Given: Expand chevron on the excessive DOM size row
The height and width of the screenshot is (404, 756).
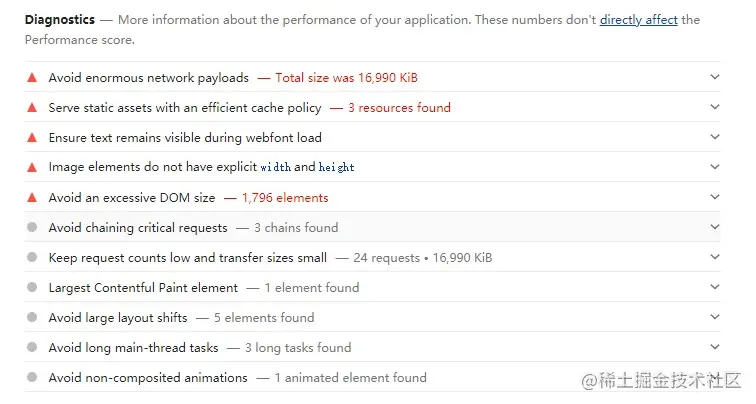Looking at the screenshot, I should 714,197.
